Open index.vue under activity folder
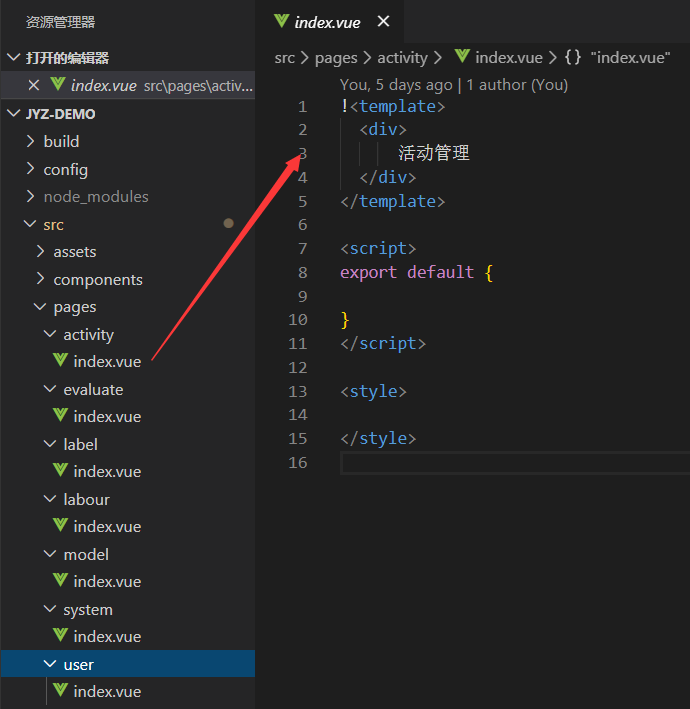 (x=107, y=362)
